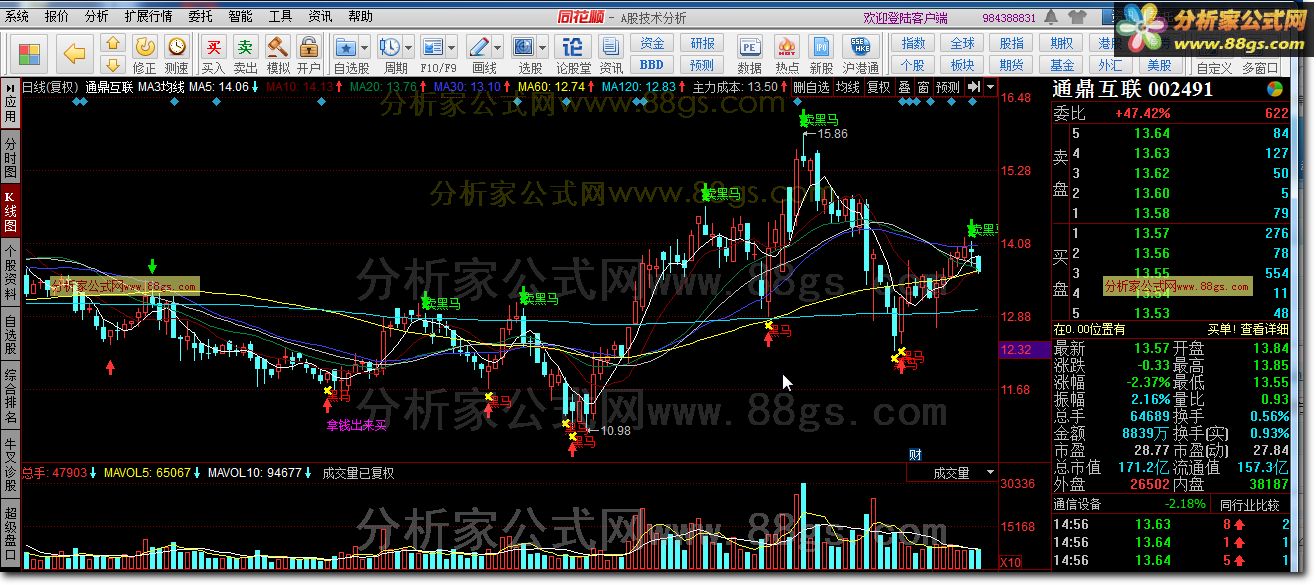The image size is (1316, 585).
Task: Click the colorful four-square home icon
Action: click(30, 54)
